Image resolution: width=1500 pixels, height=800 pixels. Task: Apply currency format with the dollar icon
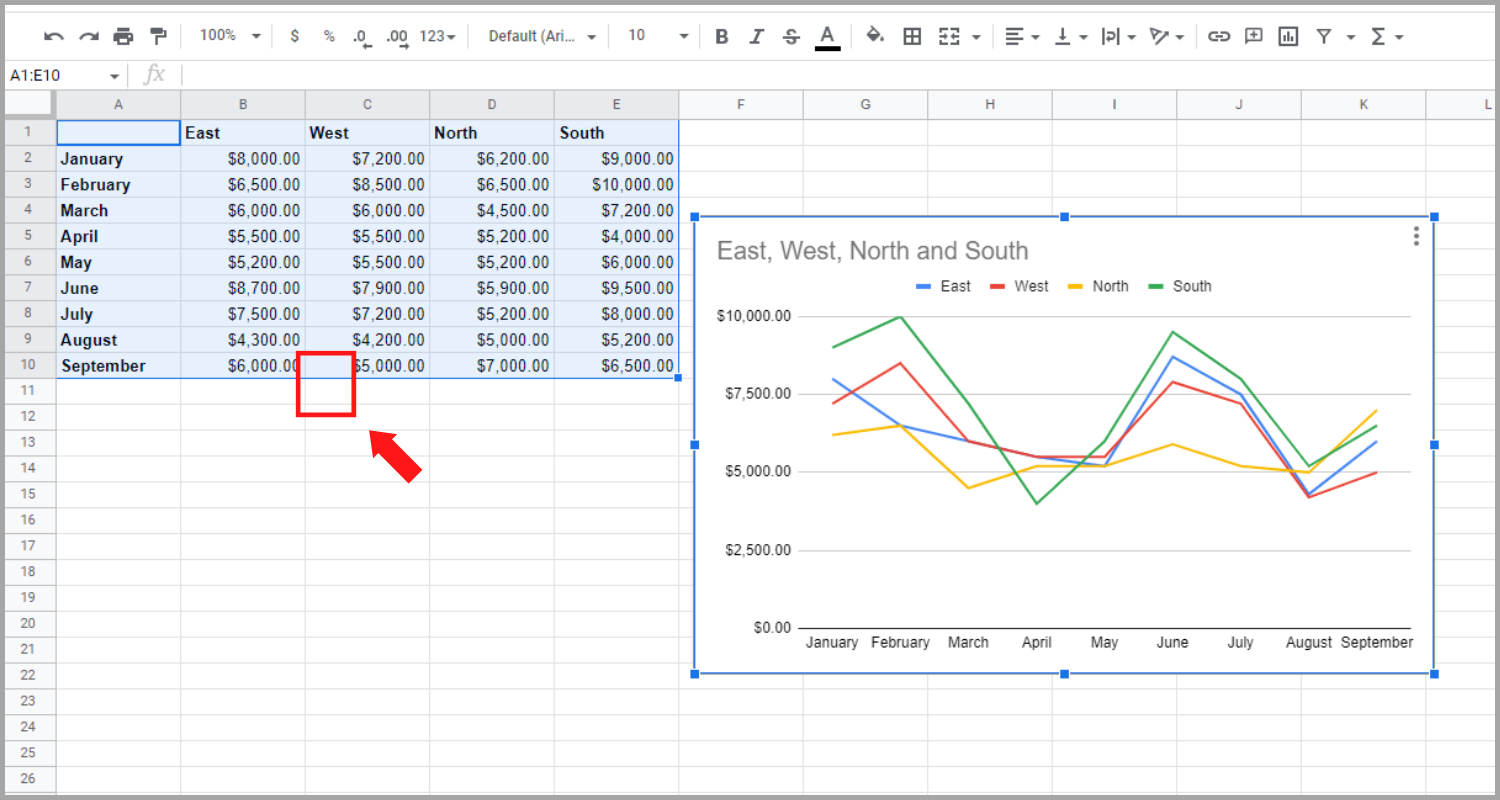click(294, 35)
